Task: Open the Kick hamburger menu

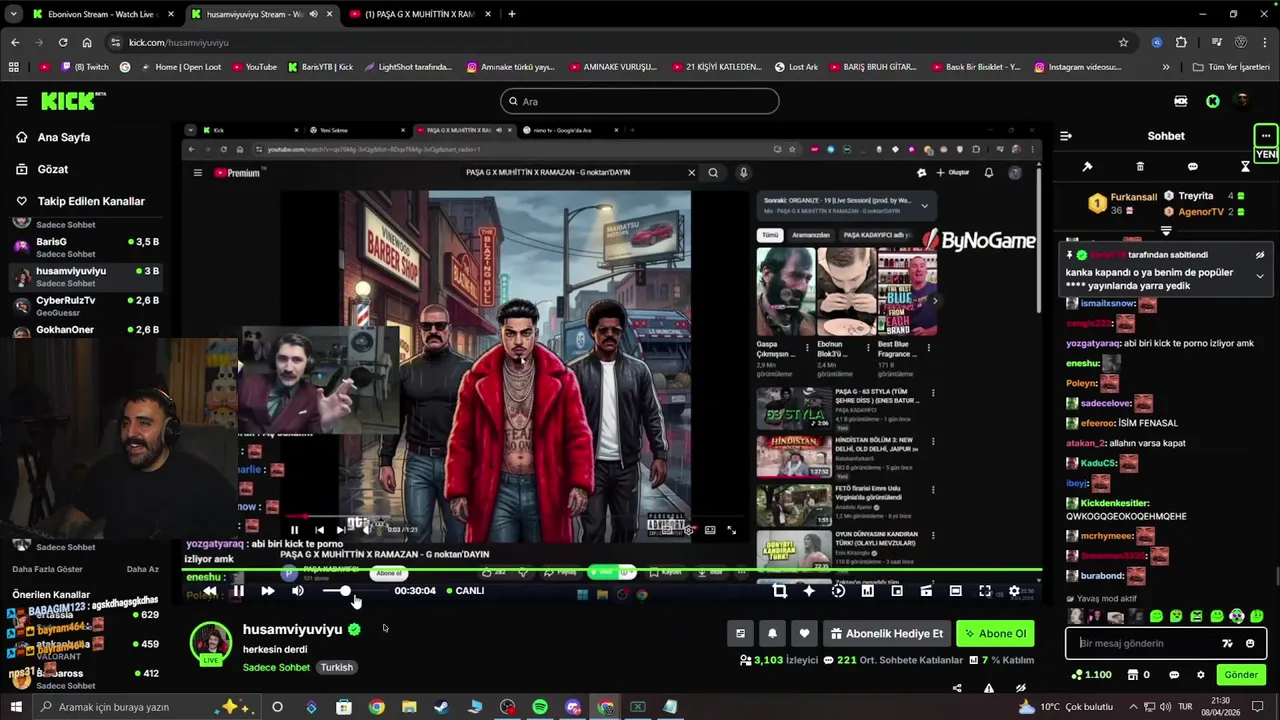Action: 21,101
